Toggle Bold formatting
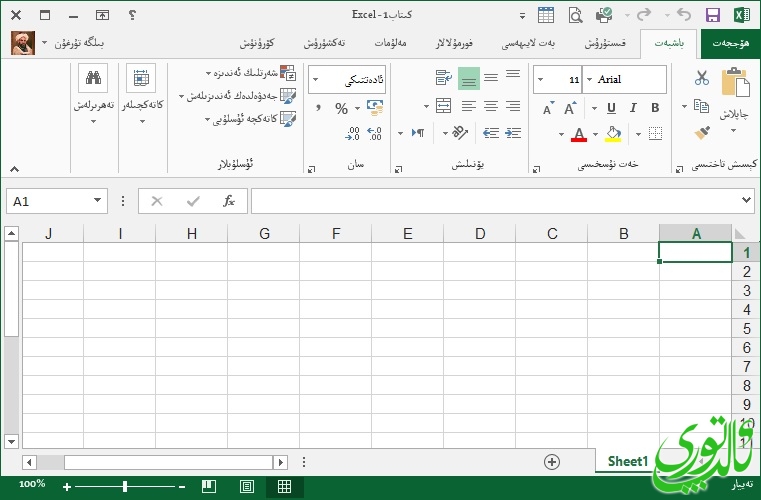The image size is (761, 500). coord(655,108)
